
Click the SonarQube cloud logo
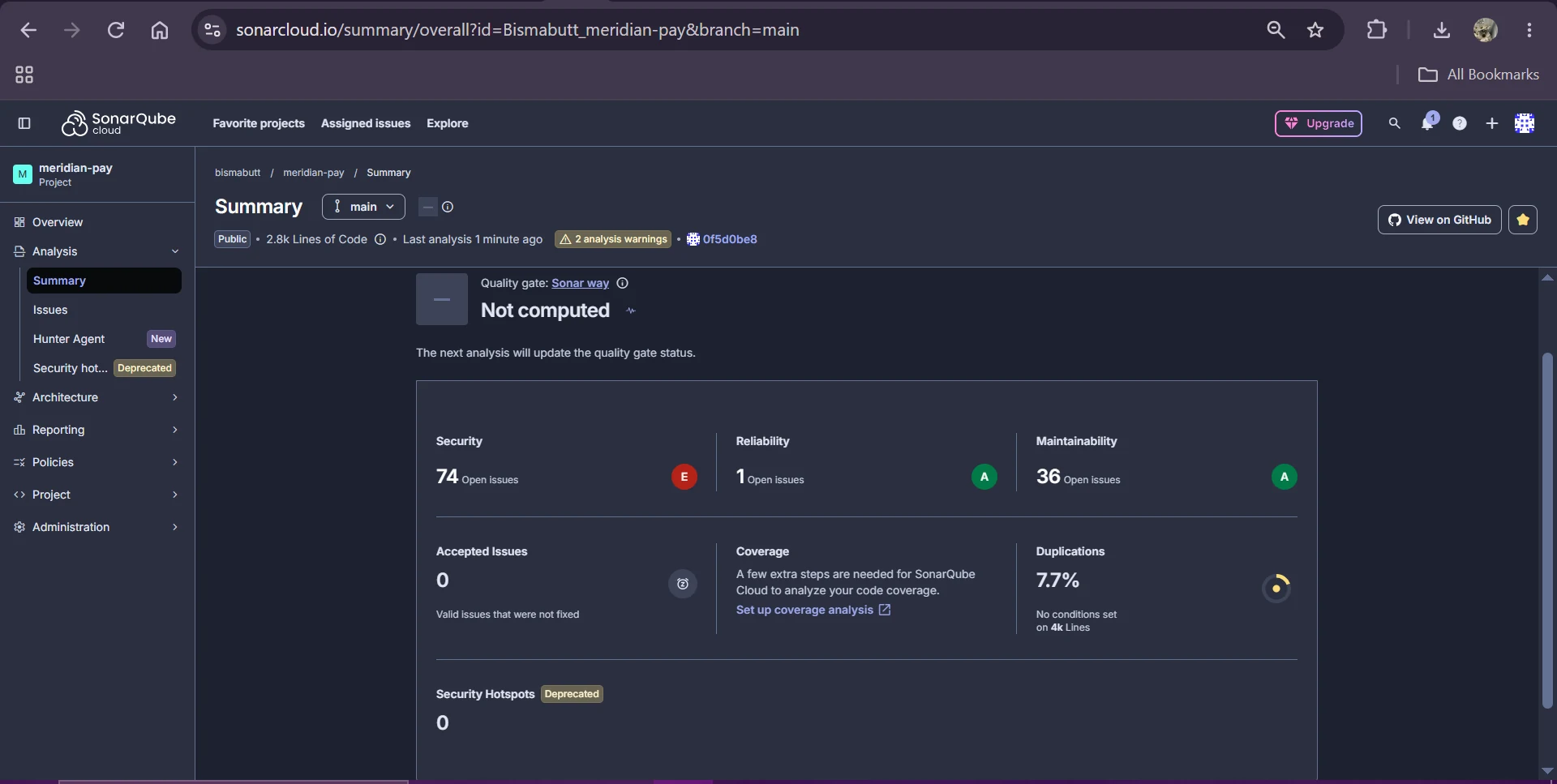(x=118, y=123)
